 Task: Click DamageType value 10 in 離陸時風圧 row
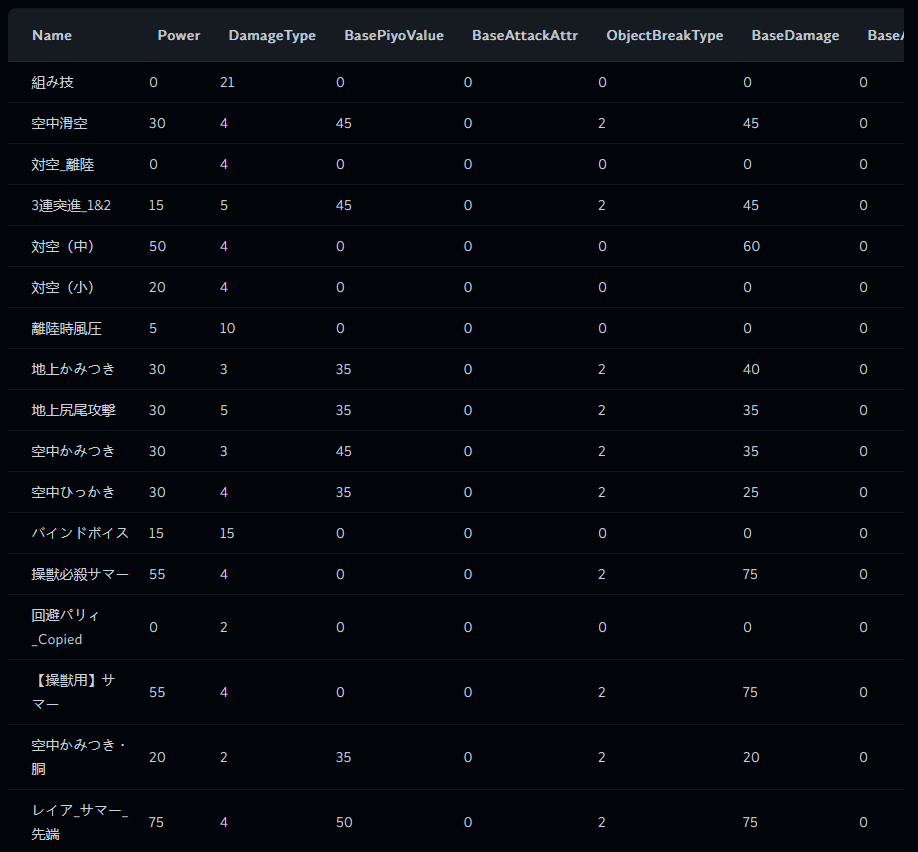[227, 328]
